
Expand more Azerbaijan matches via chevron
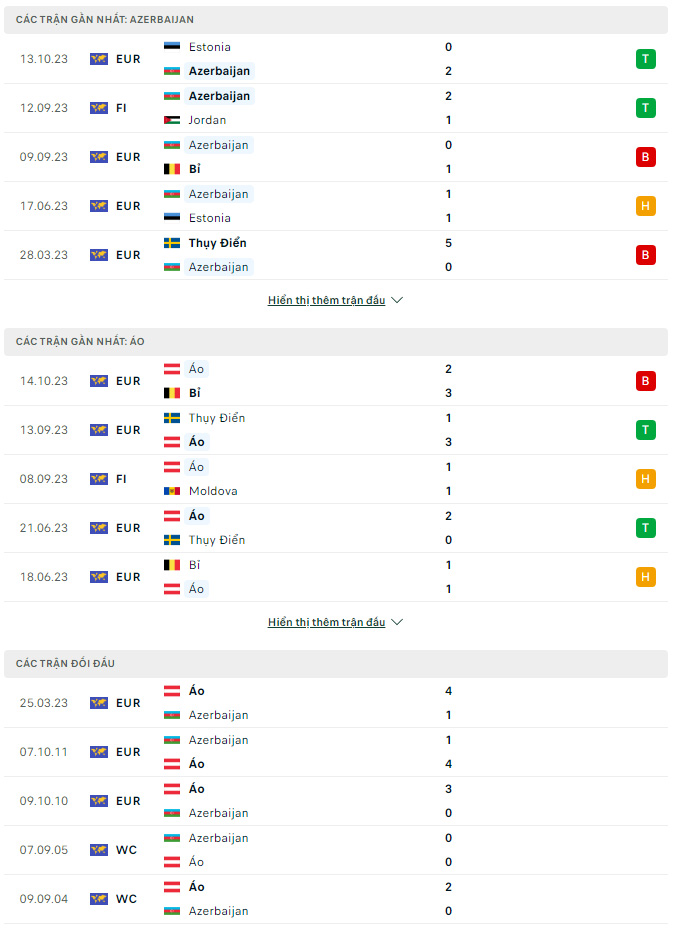397,300
